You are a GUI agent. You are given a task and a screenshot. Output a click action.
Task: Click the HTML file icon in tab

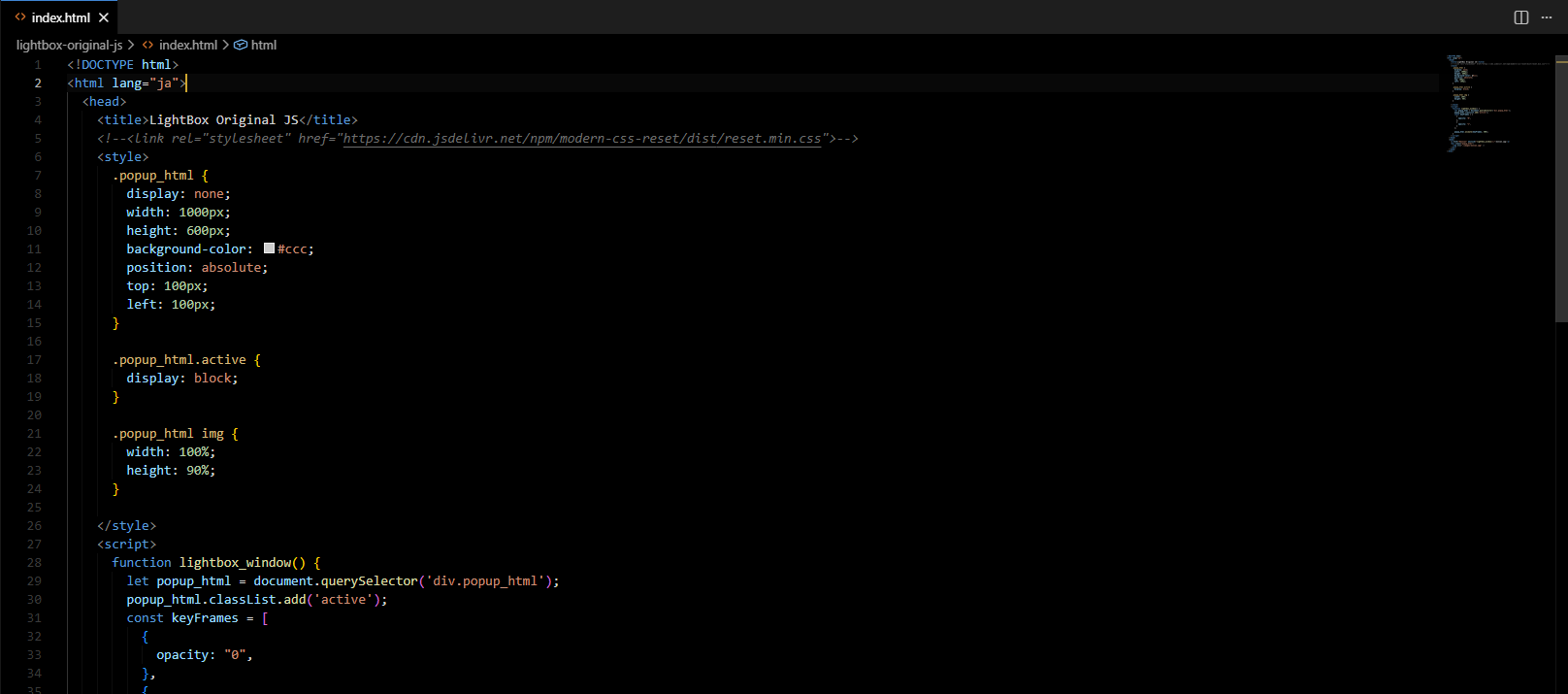click(x=20, y=17)
